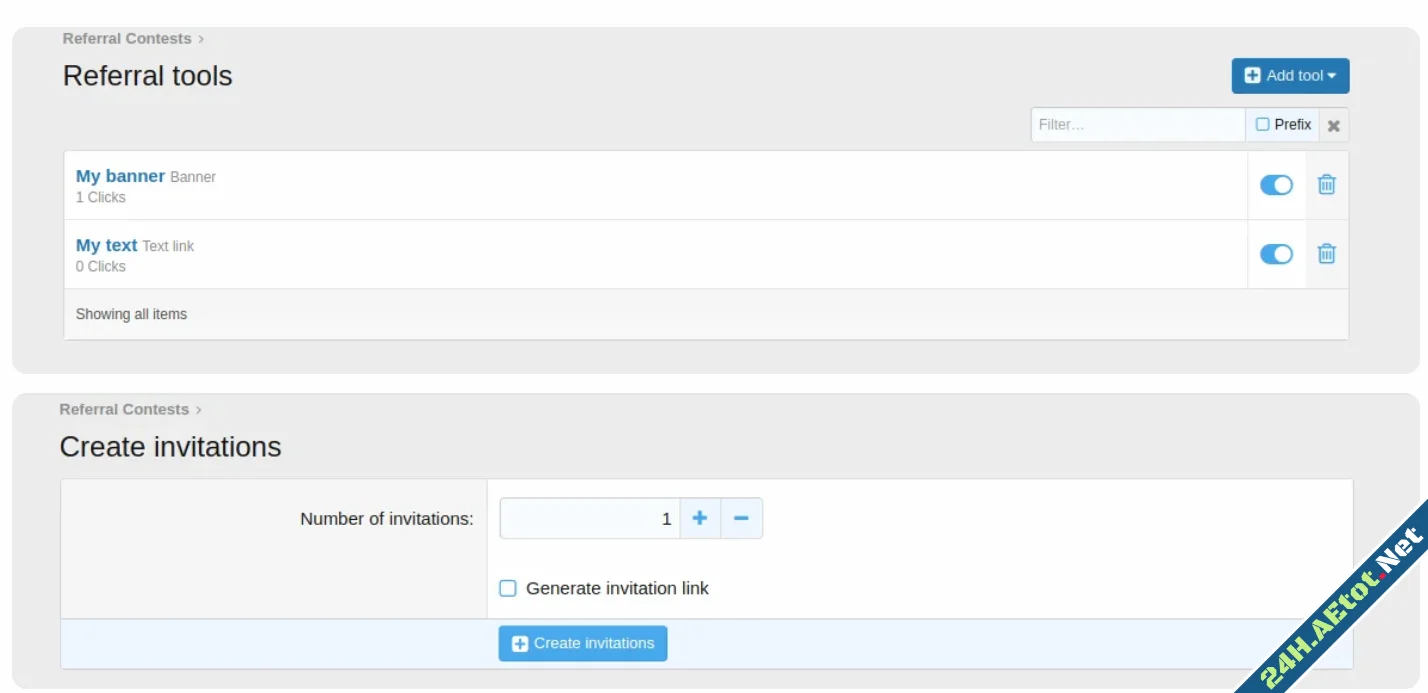Open the Add tool dropdown
The width and height of the screenshot is (1428, 693).
point(1290,76)
